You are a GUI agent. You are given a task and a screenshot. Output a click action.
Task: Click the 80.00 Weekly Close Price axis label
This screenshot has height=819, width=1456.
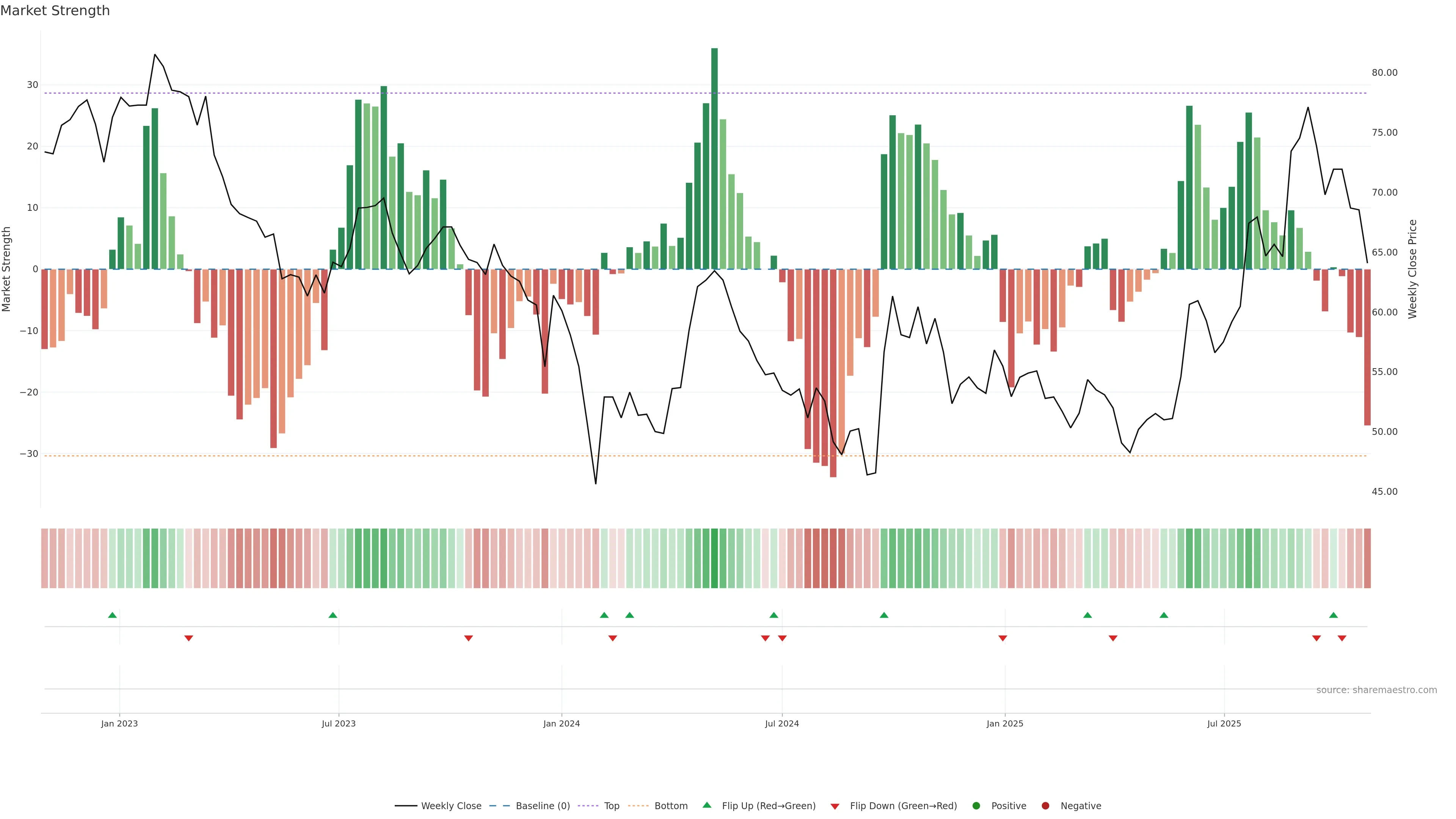[1384, 73]
